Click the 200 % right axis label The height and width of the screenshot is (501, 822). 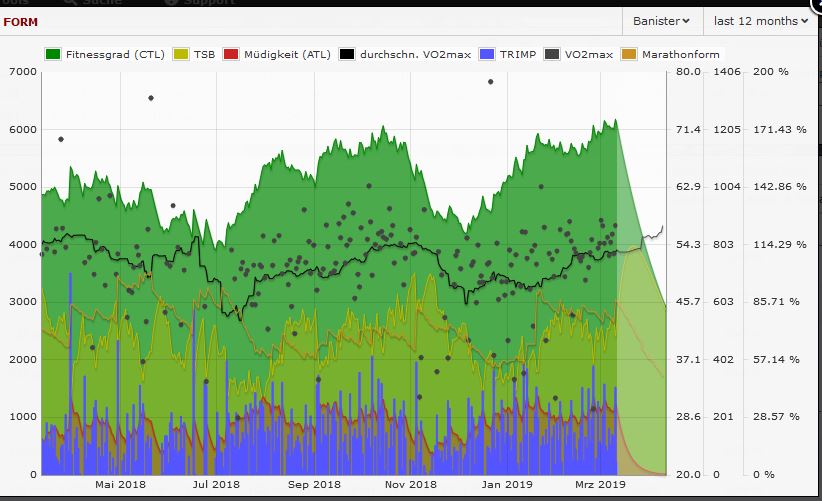pos(770,72)
